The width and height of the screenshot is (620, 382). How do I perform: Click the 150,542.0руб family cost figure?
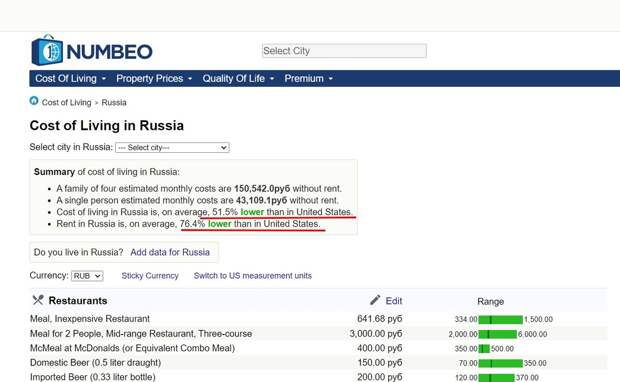point(262,189)
